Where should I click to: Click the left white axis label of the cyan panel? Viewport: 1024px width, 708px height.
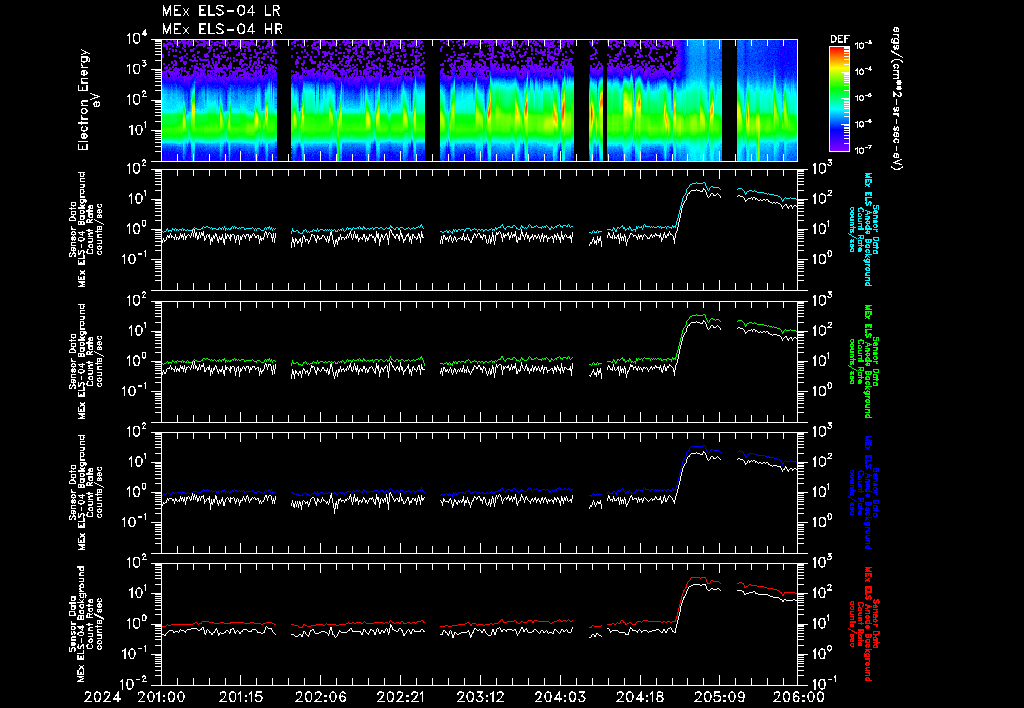pyautogui.click(x=86, y=229)
